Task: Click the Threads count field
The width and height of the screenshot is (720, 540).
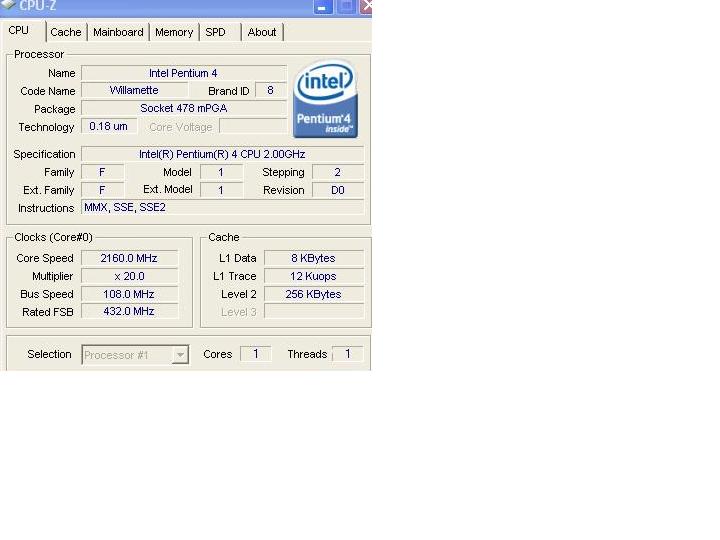Action: tap(348, 354)
